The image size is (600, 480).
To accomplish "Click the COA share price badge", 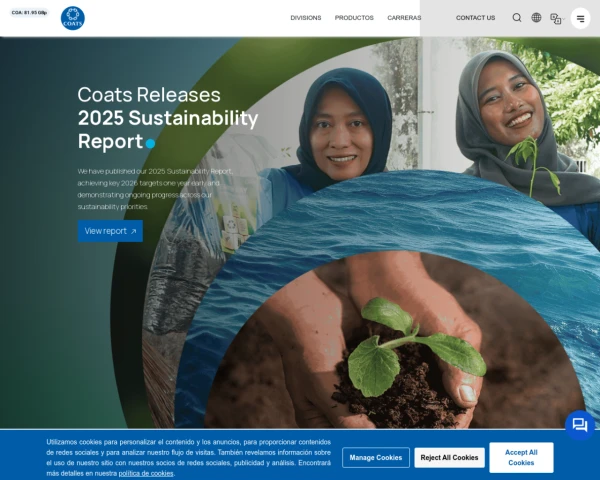I will [x=29, y=13].
